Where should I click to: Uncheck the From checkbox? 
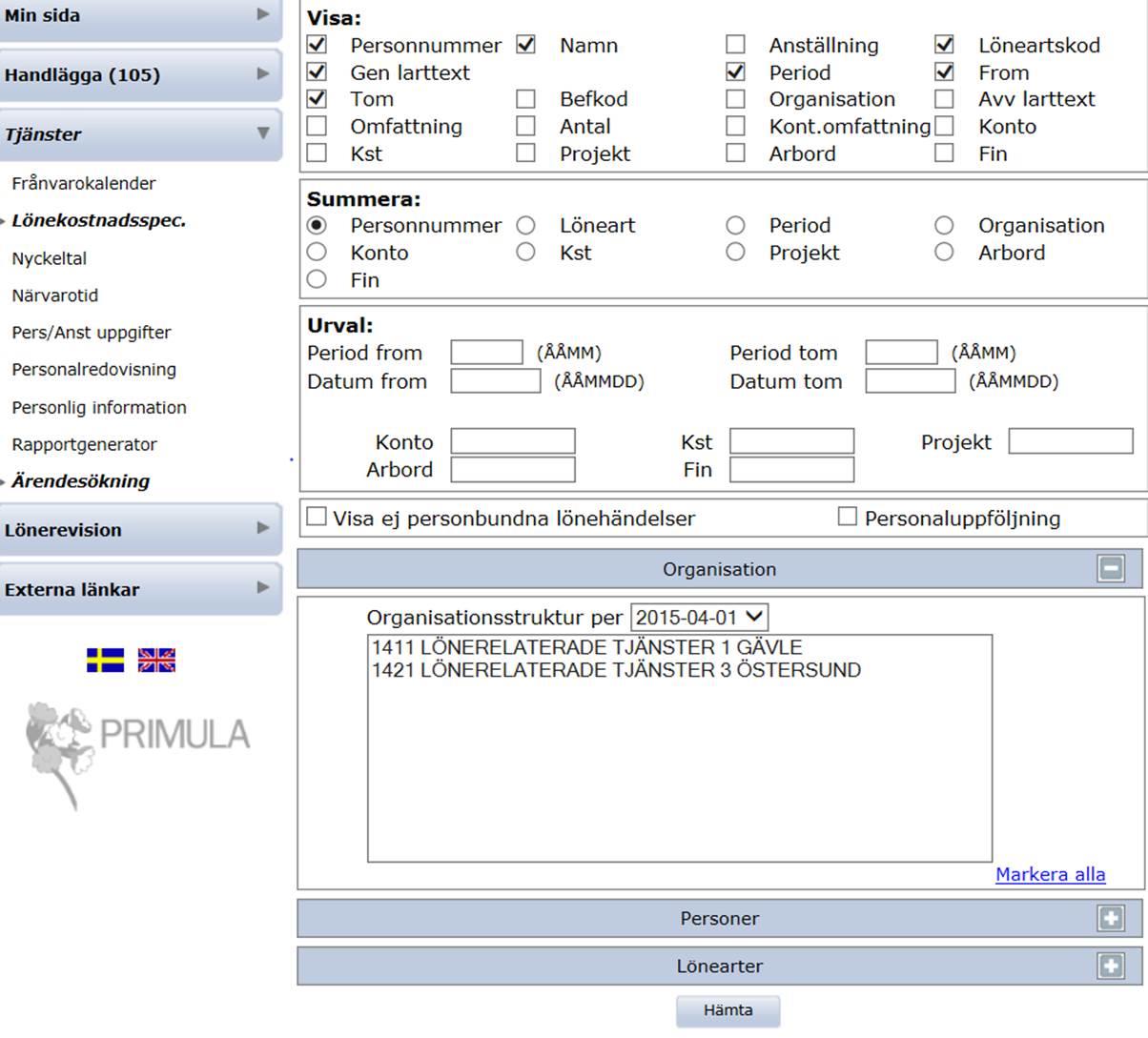click(944, 71)
